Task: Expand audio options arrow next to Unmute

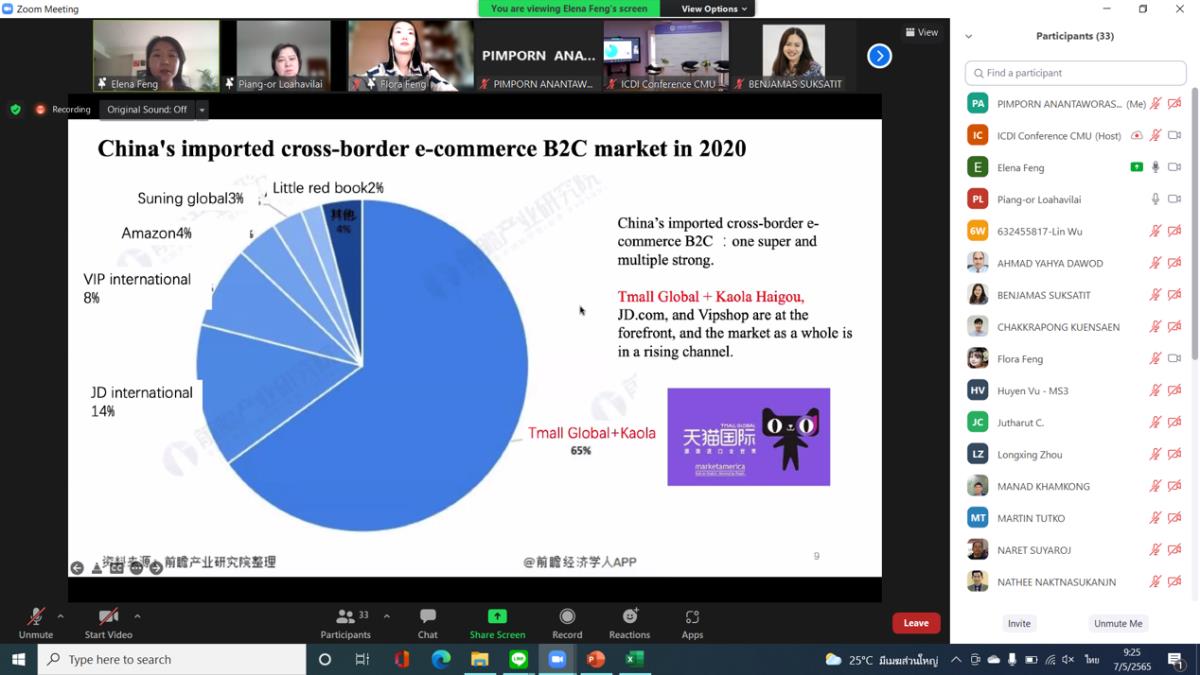Action: (60, 616)
